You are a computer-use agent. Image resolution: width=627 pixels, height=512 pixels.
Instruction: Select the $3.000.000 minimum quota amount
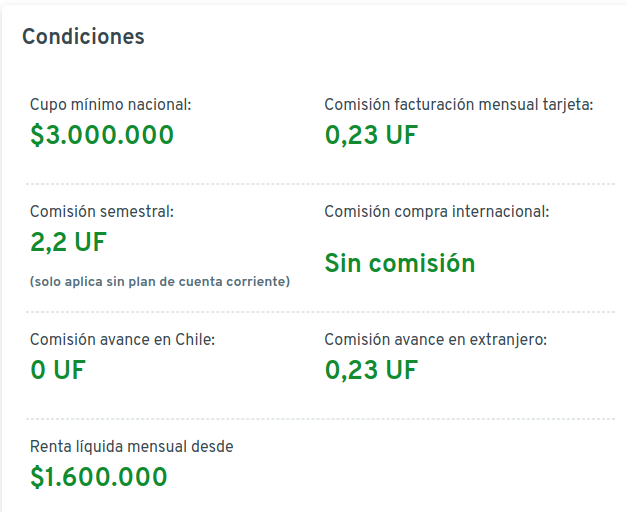pyautogui.click(x=102, y=135)
